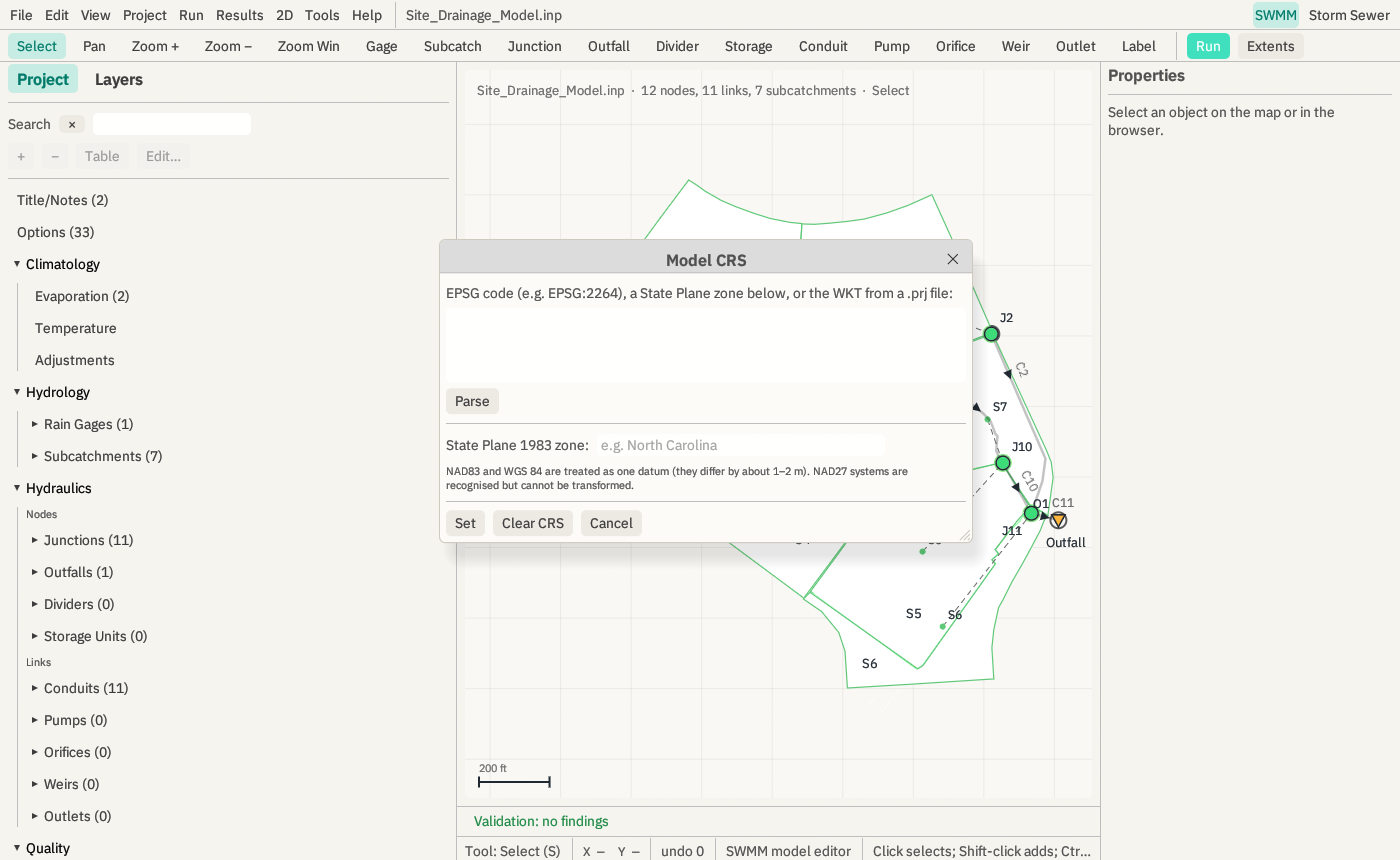This screenshot has height=860, width=1400.
Task: Expand Conduits (11)
Action: 35,688
